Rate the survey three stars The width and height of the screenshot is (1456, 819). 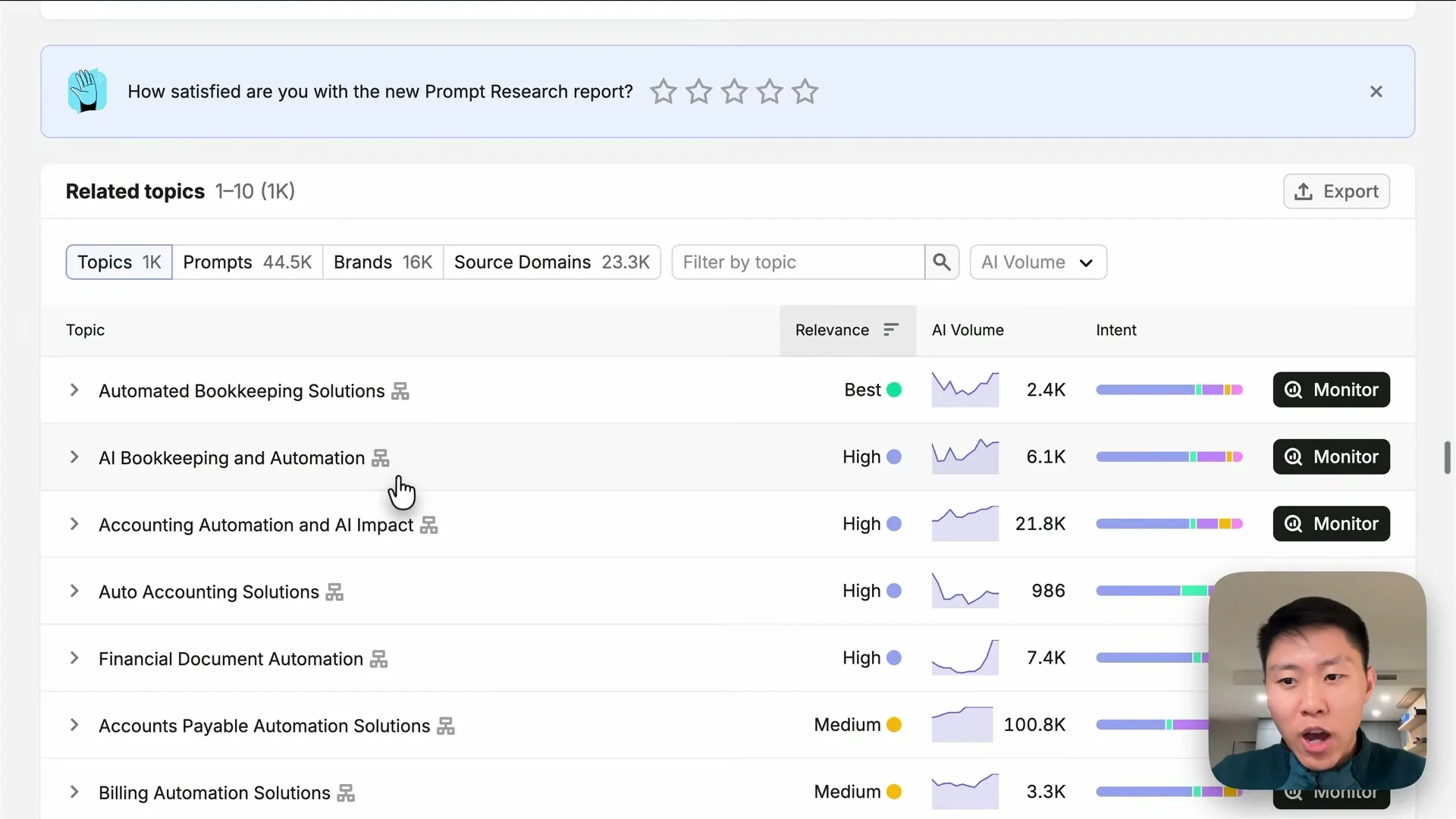pyautogui.click(x=734, y=92)
